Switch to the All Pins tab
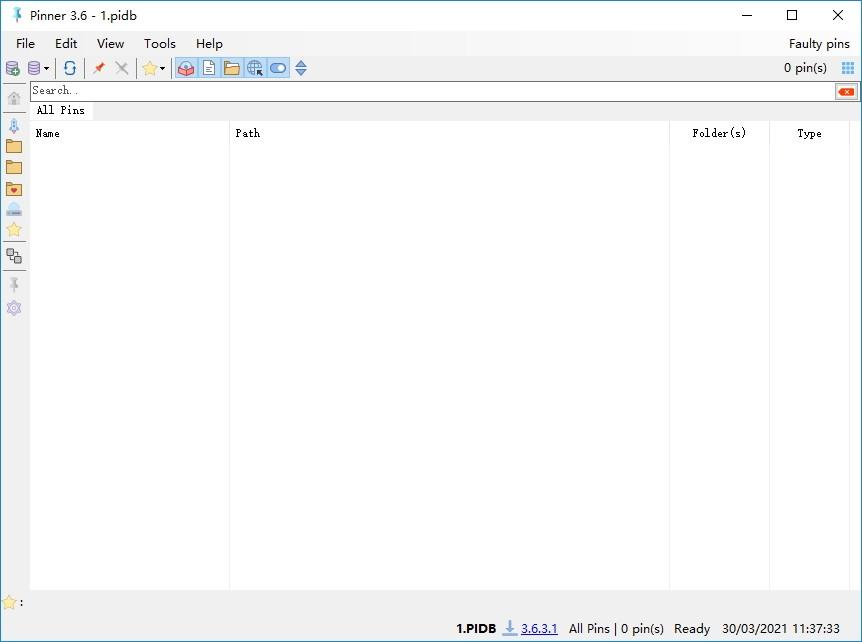The width and height of the screenshot is (862, 642). pos(61,110)
